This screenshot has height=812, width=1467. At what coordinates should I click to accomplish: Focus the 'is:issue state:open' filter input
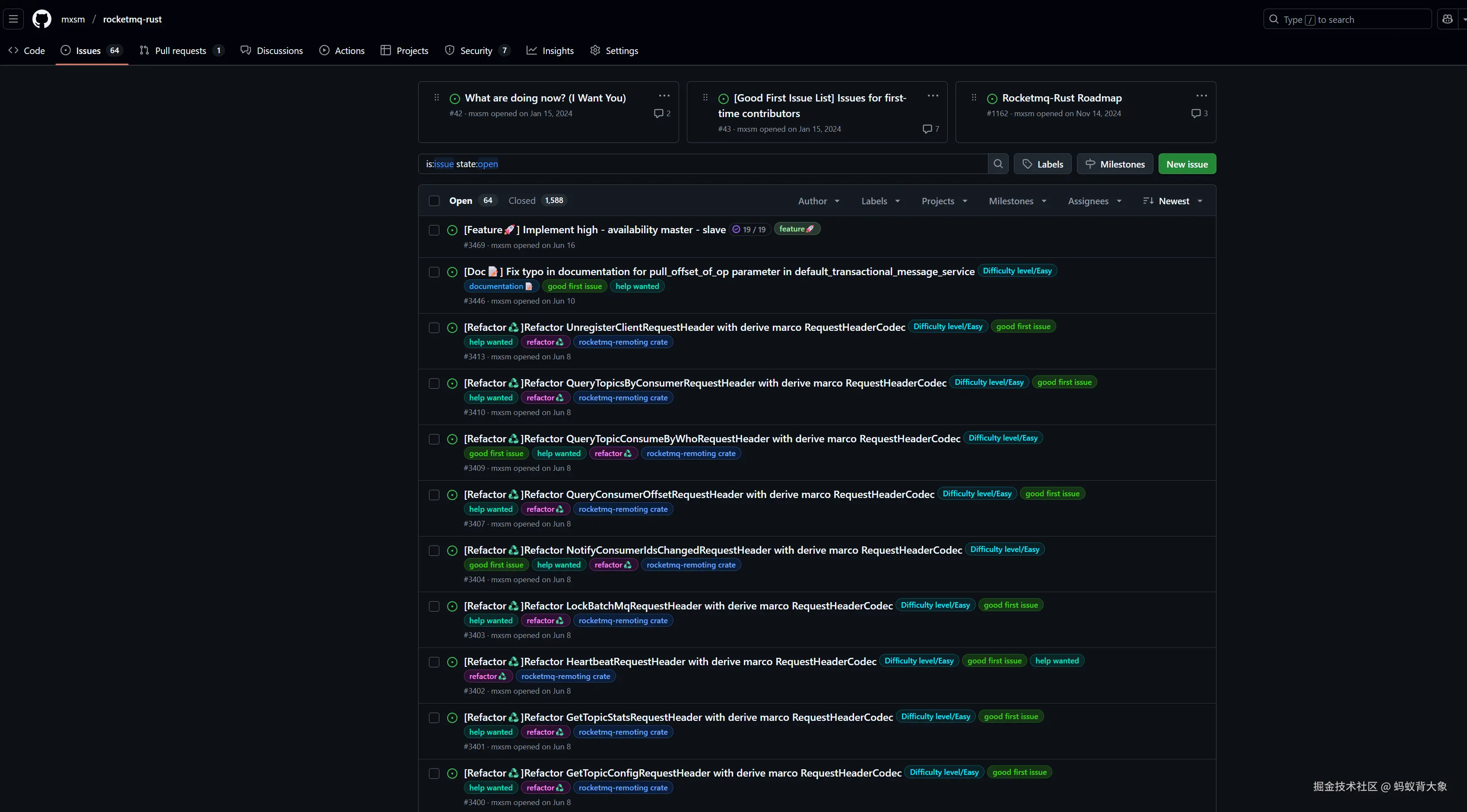pyautogui.click(x=703, y=164)
